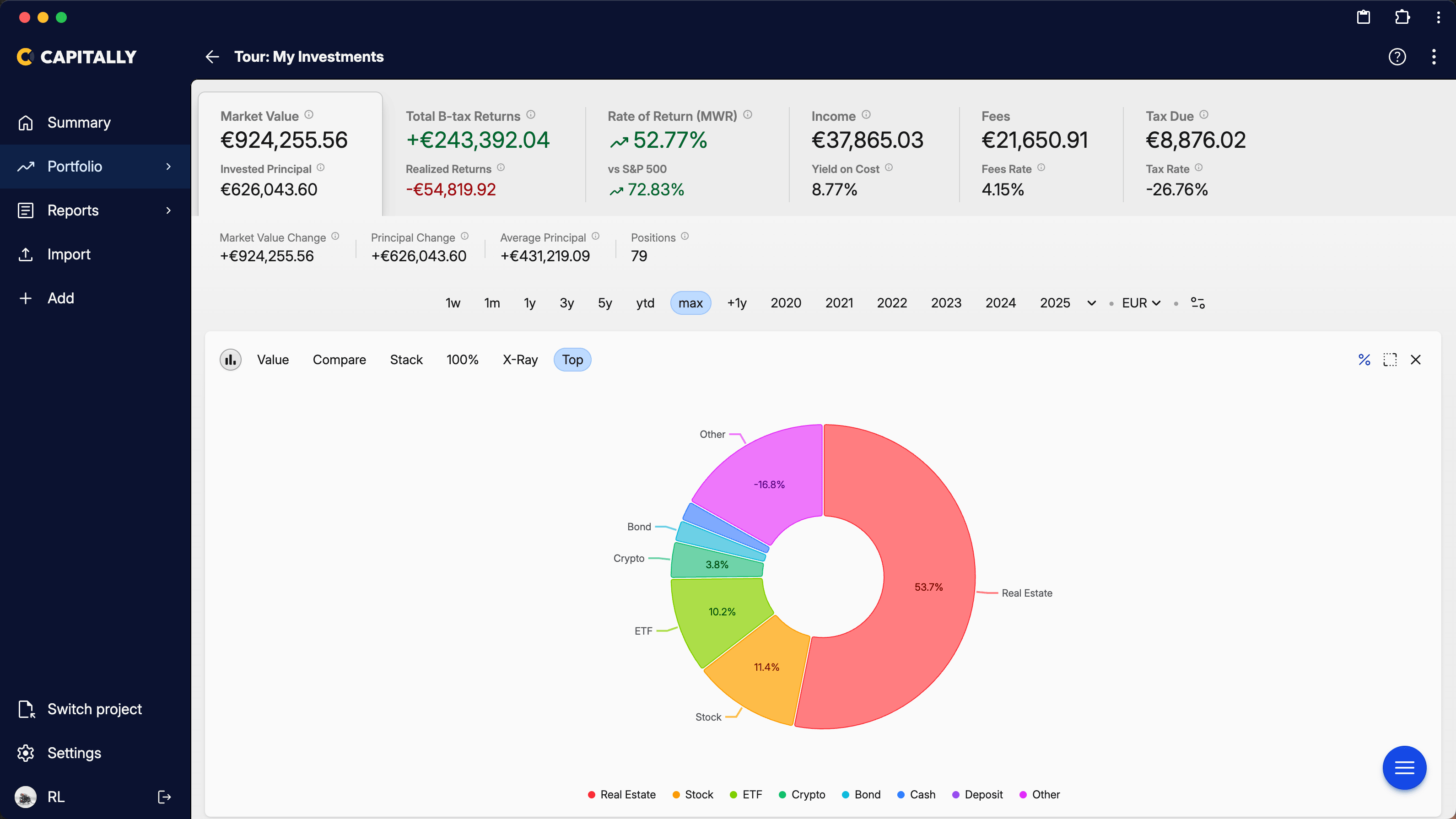Screen dimensions: 1456x819
Task: Click the blue floating menu button
Action: 1404,768
